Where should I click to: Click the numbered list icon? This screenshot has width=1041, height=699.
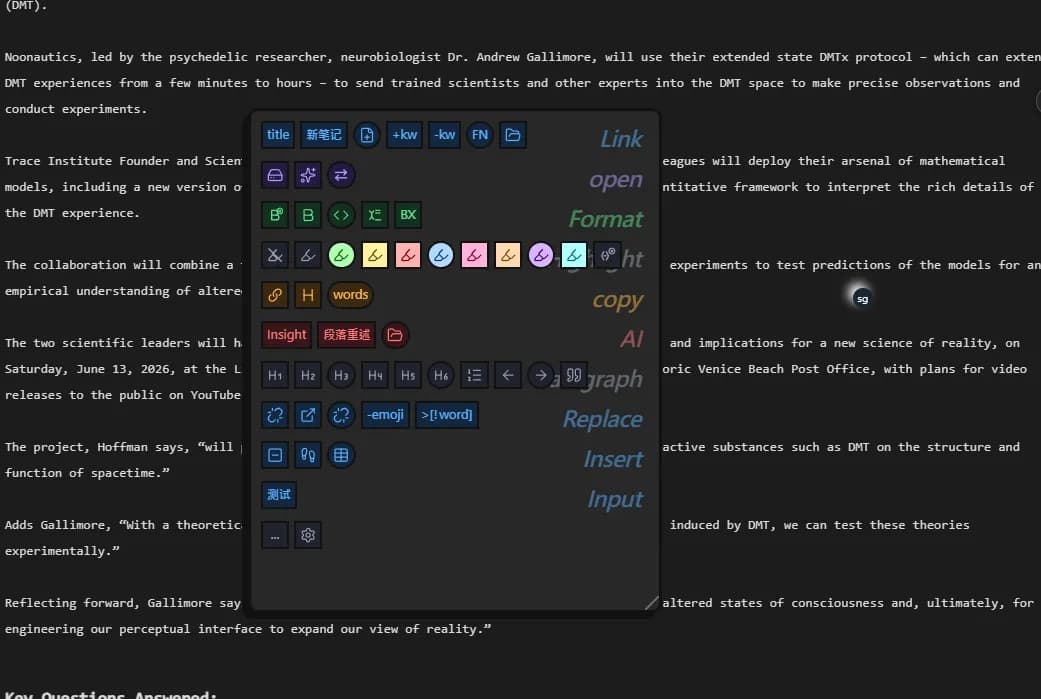pos(474,375)
